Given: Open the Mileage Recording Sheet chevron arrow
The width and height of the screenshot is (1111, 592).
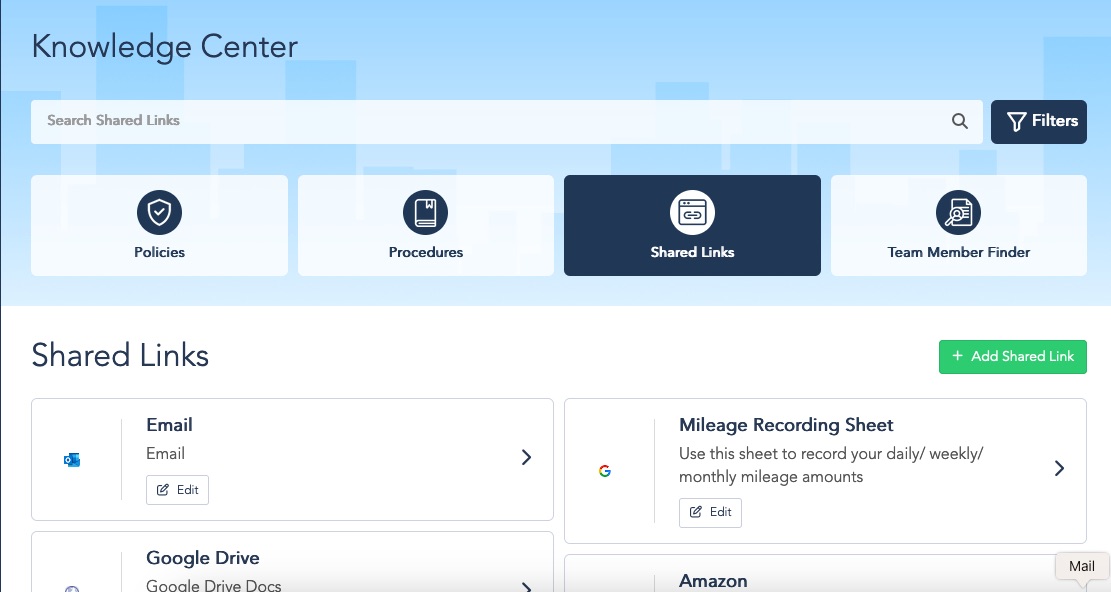Looking at the screenshot, I should [1059, 468].
